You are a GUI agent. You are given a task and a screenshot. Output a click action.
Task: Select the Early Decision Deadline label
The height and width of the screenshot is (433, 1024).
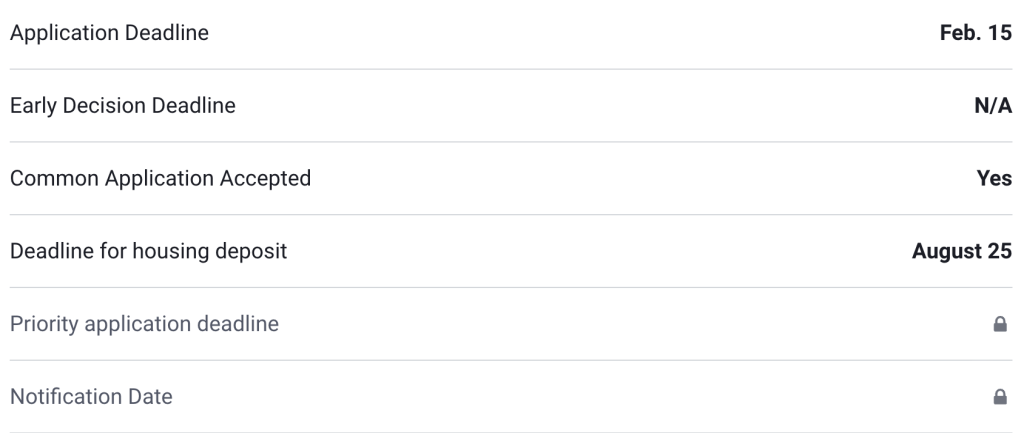tap(123, 106)
